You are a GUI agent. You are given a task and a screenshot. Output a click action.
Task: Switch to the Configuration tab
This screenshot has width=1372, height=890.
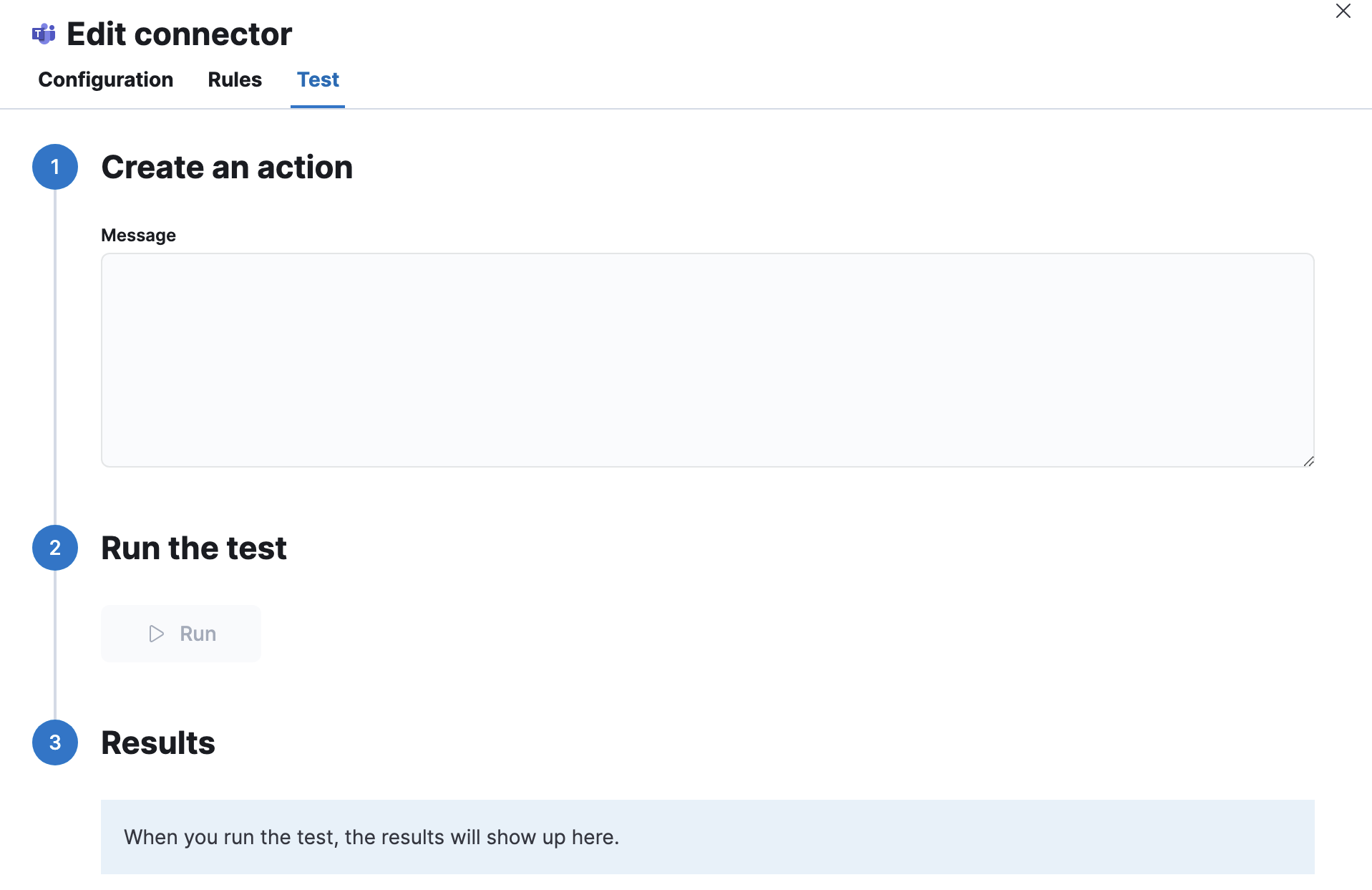coord(105,80)
